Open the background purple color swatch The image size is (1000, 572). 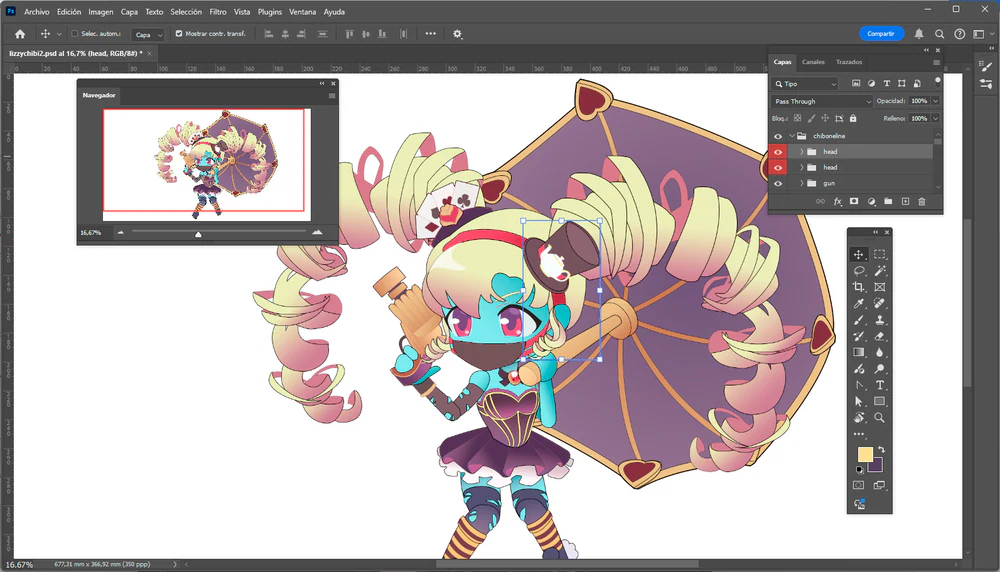tap(878, 466)
